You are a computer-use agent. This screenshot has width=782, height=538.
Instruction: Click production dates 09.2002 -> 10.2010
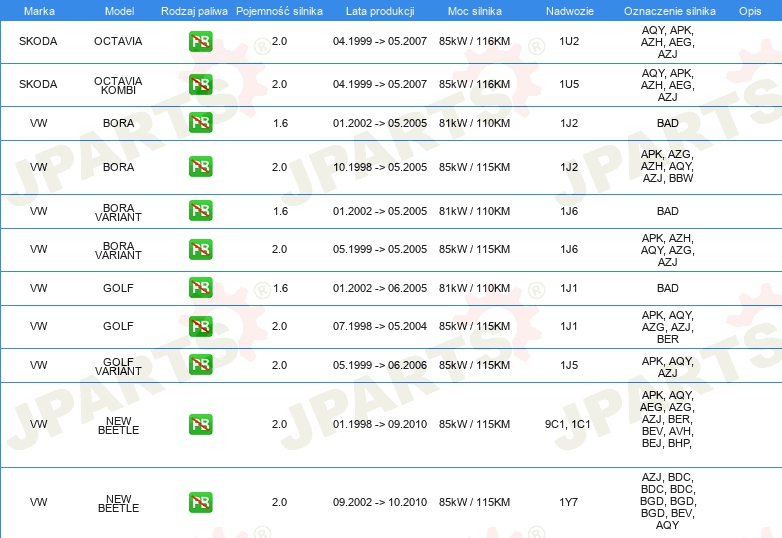[380, 502]
